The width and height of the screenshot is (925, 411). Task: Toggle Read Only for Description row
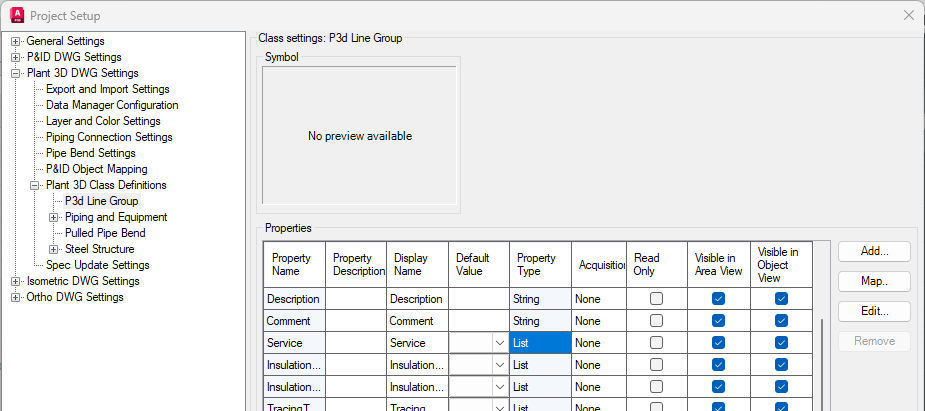pyautogui.click(x=656, y=299)
